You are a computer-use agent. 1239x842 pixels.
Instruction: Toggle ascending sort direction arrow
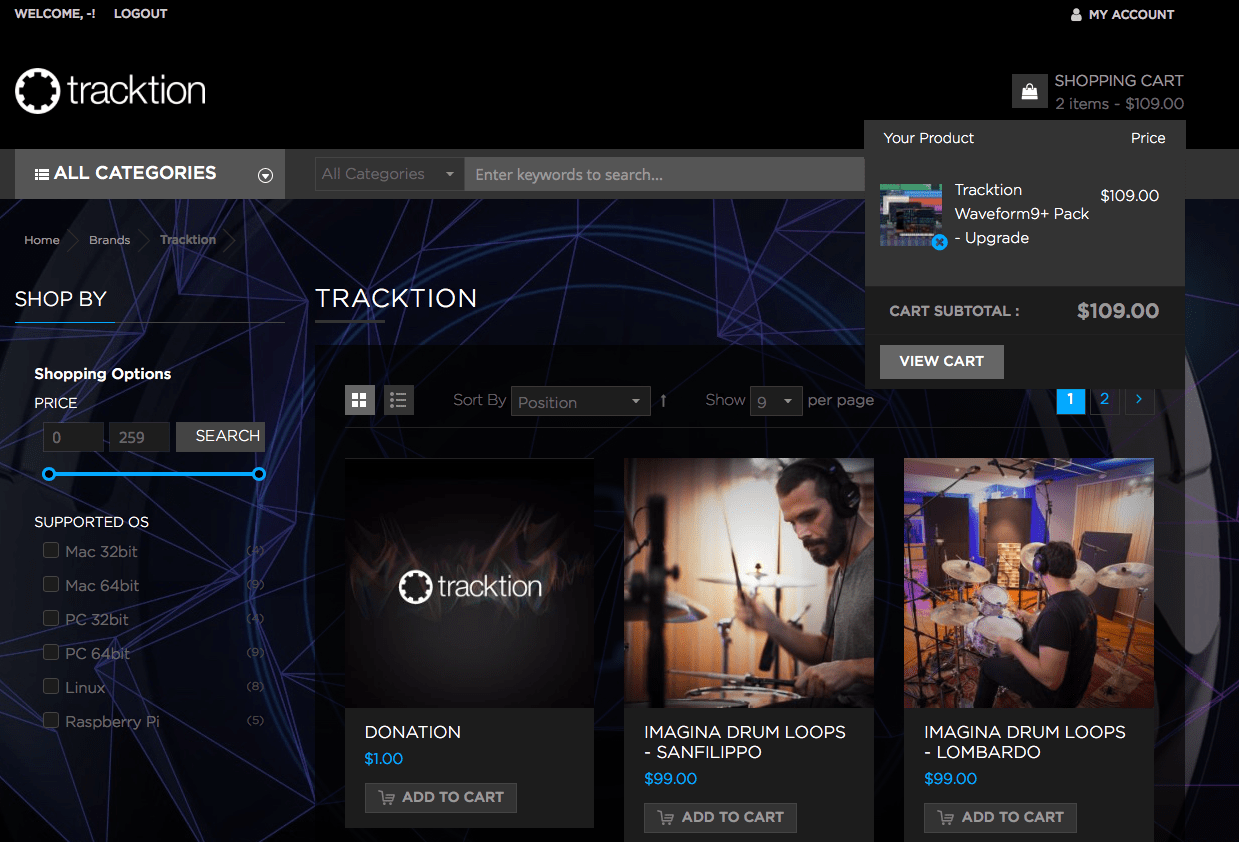point(663,401)
